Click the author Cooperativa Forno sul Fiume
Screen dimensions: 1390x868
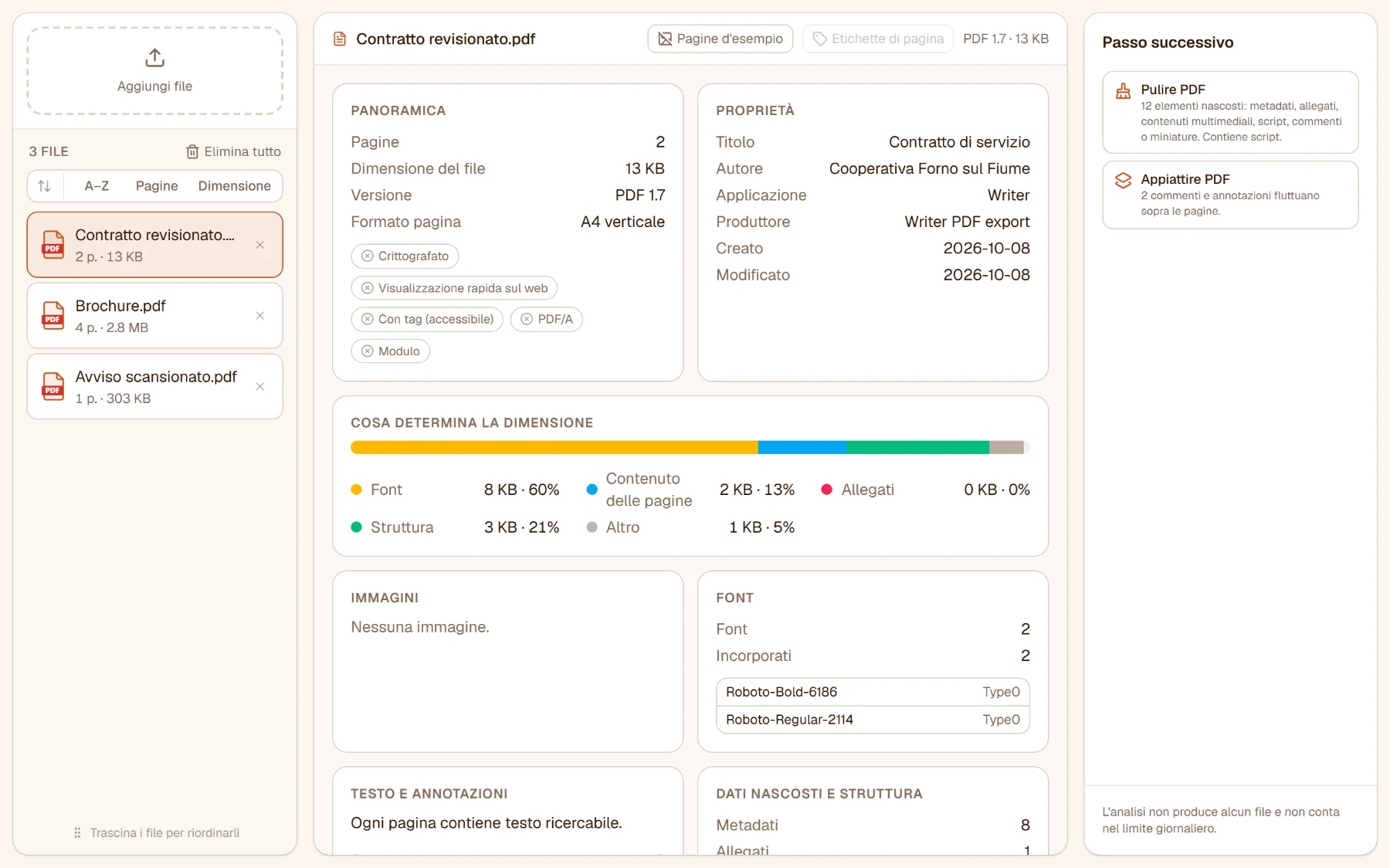(x=930, y=168)
